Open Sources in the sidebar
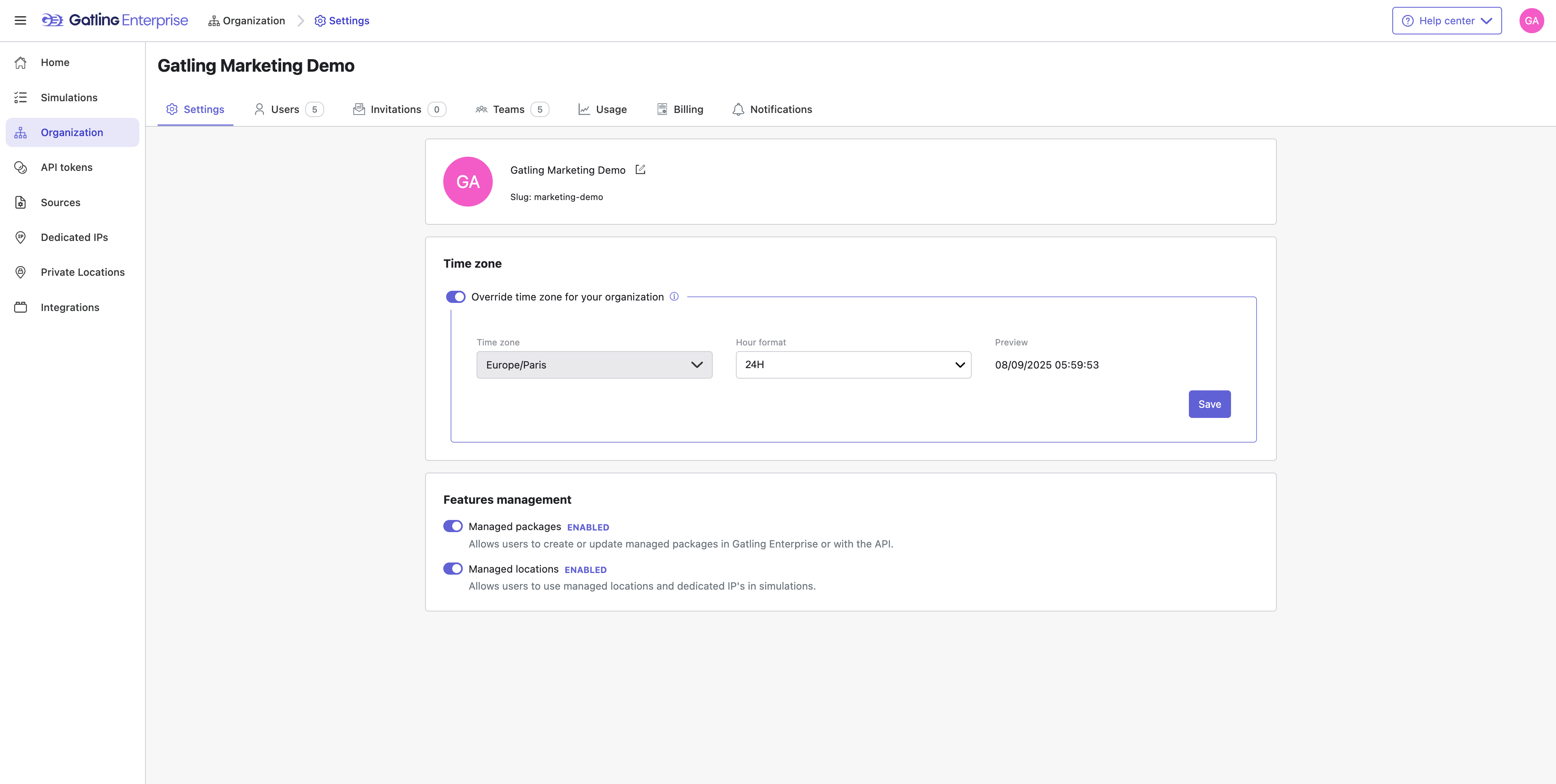Screen dimensions: 1556x784 60,202
